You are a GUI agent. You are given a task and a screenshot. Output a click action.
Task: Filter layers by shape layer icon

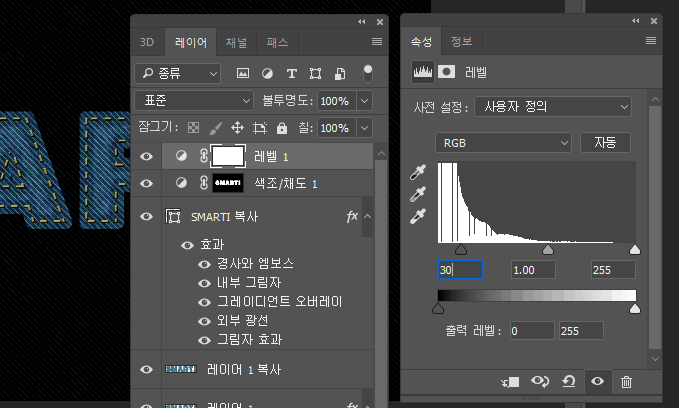coord(315,73)
